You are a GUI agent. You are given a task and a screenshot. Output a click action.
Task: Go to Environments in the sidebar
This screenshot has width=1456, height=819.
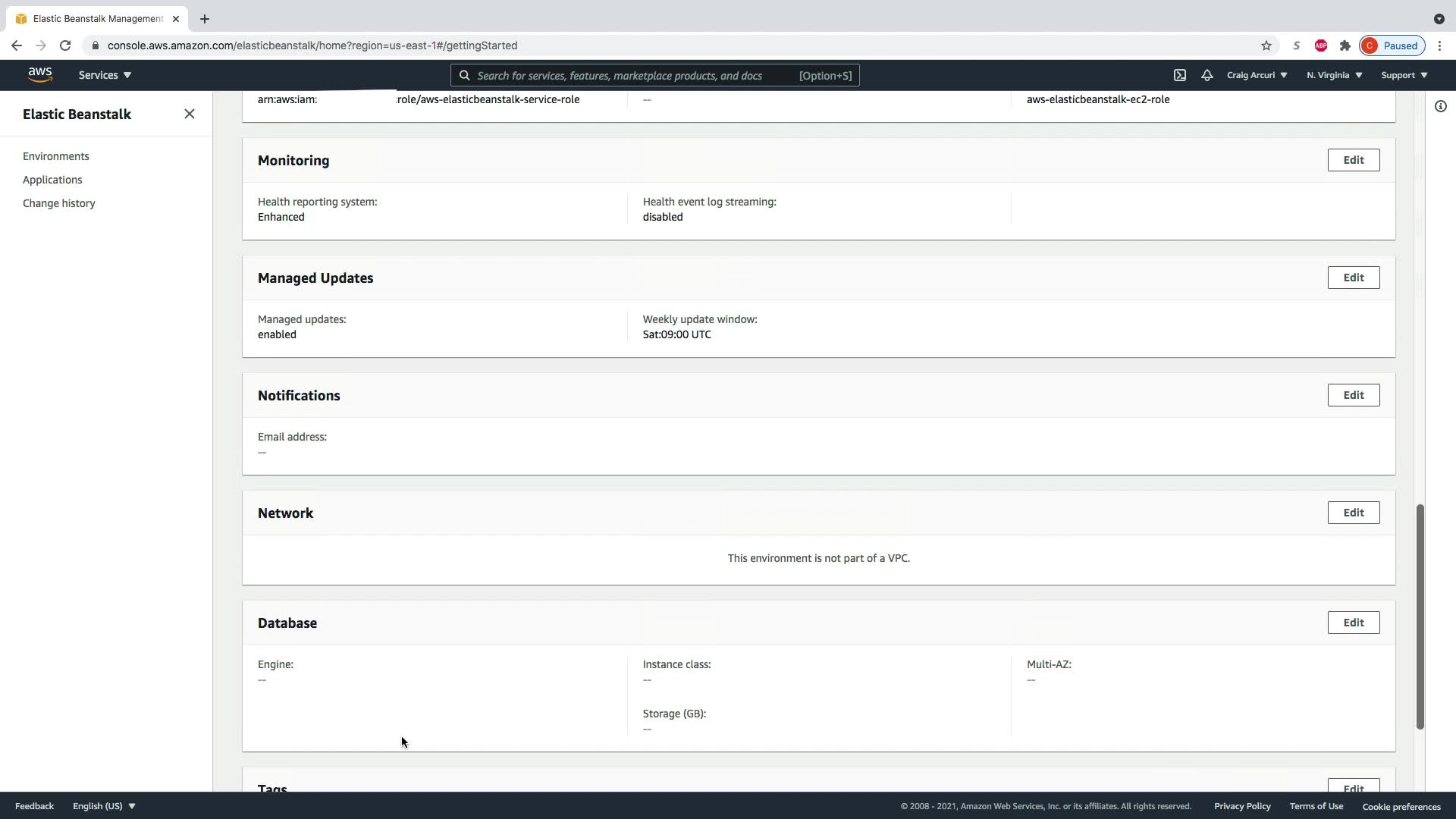click(x=56, y=156)
